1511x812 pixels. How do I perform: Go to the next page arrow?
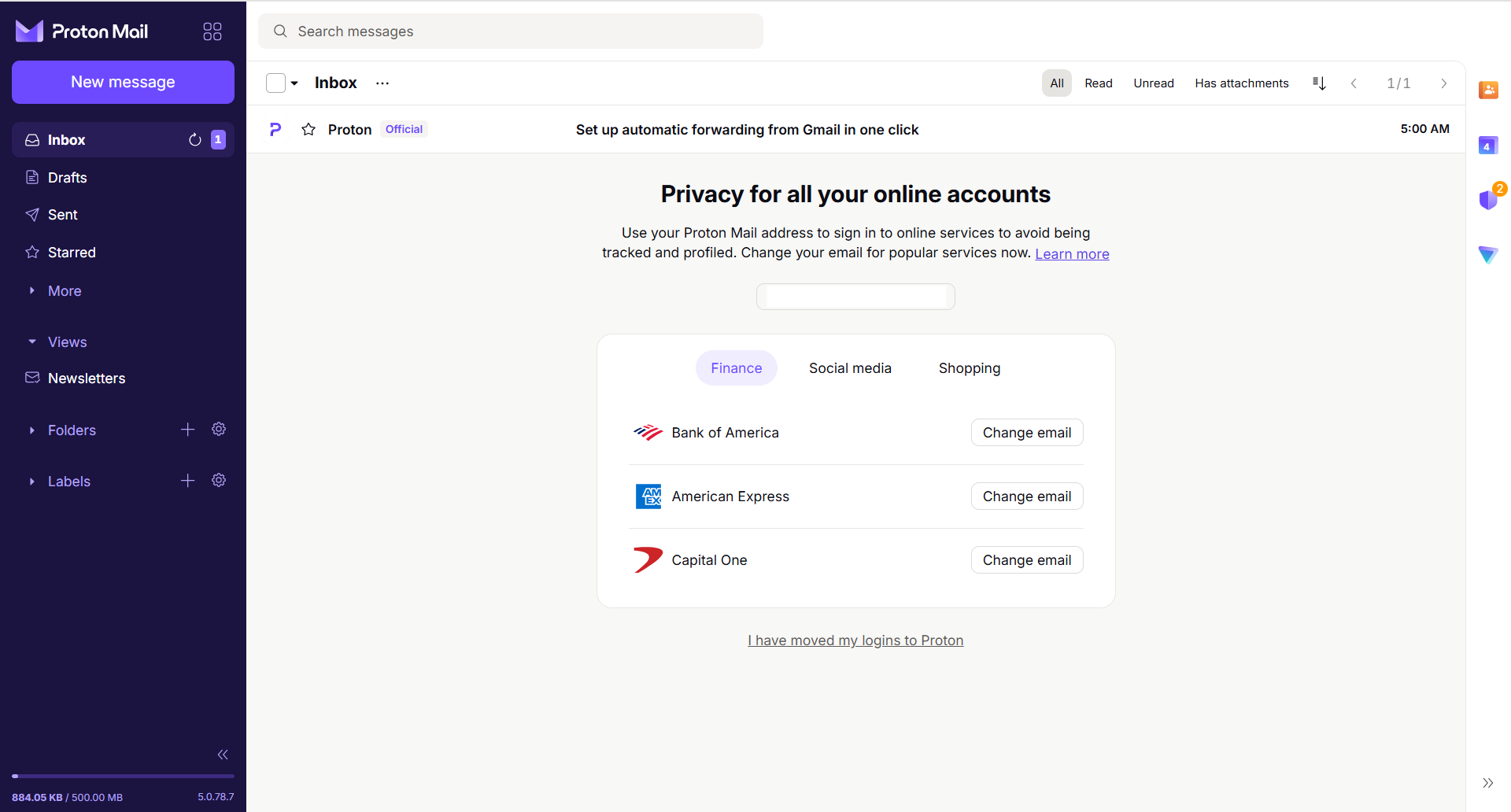[x=1443, y=83]
